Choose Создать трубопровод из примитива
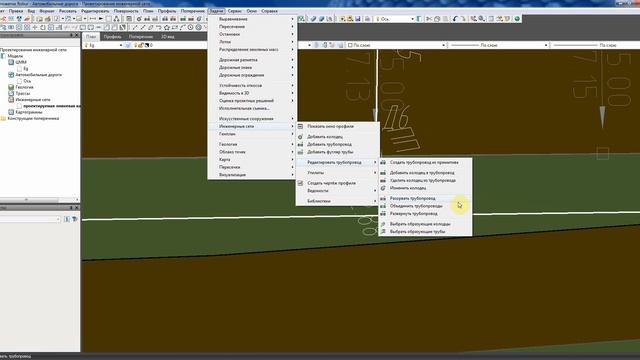This screenshot has height=360, width=640. 425,162
